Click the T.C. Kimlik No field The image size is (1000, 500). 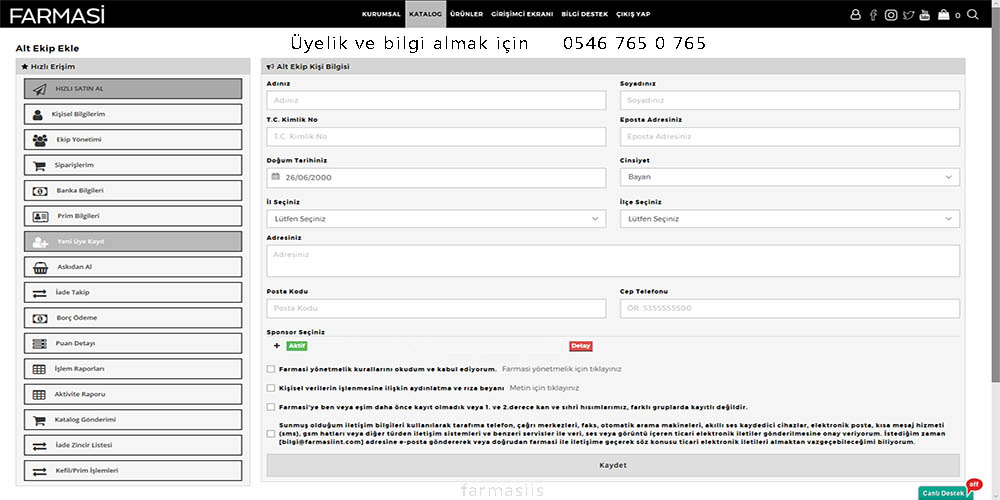coord(436,136)
